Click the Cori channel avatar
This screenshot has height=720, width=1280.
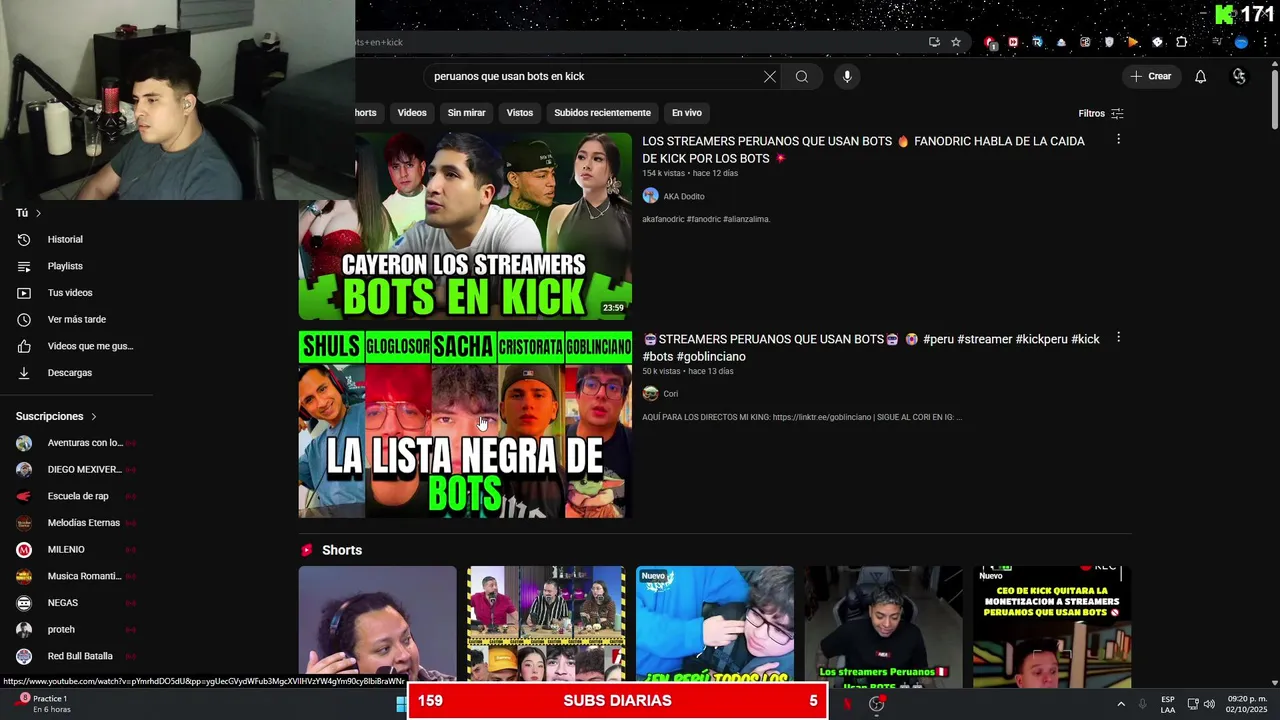[x=650, y=394]
